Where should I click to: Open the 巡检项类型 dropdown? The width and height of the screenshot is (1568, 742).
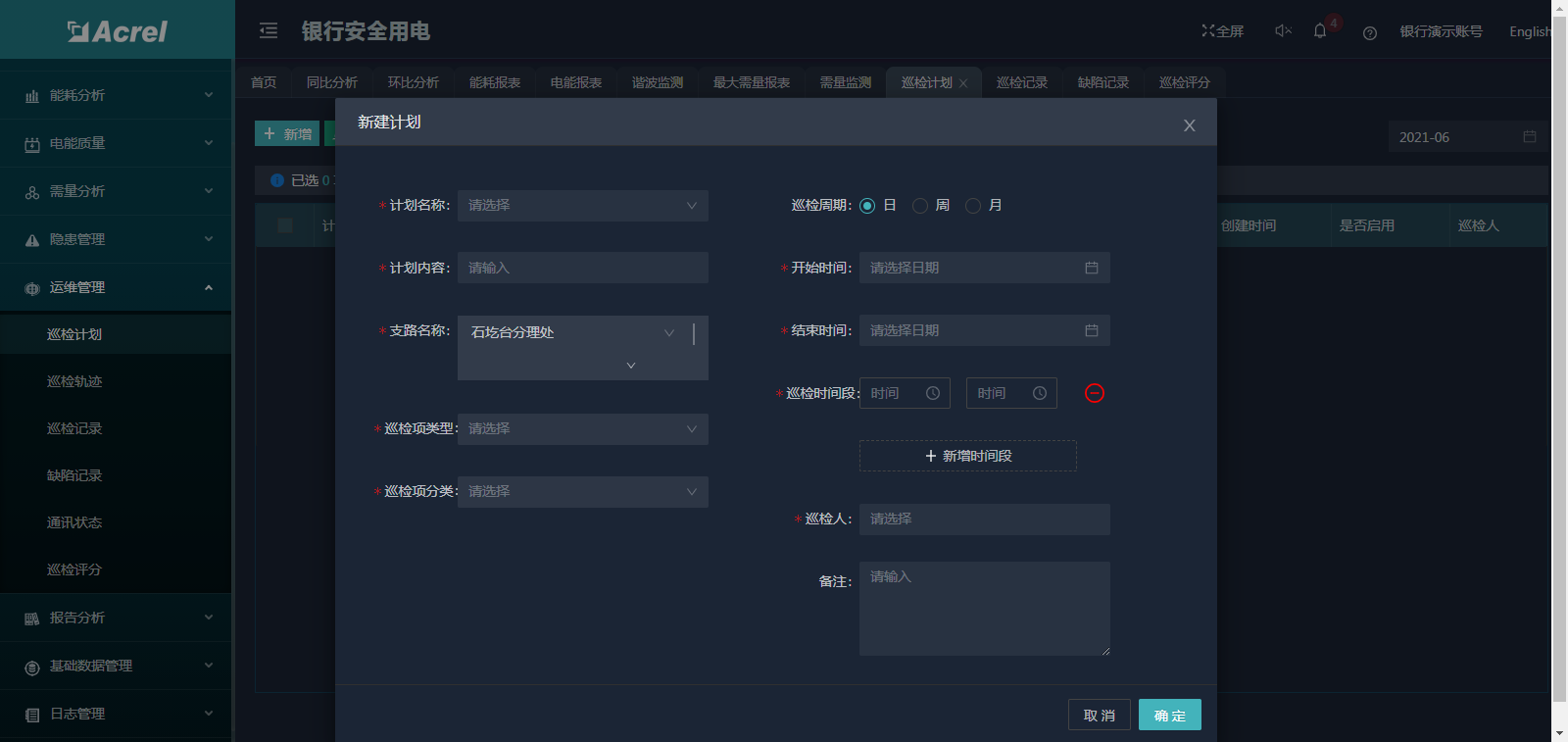point(583,429)
